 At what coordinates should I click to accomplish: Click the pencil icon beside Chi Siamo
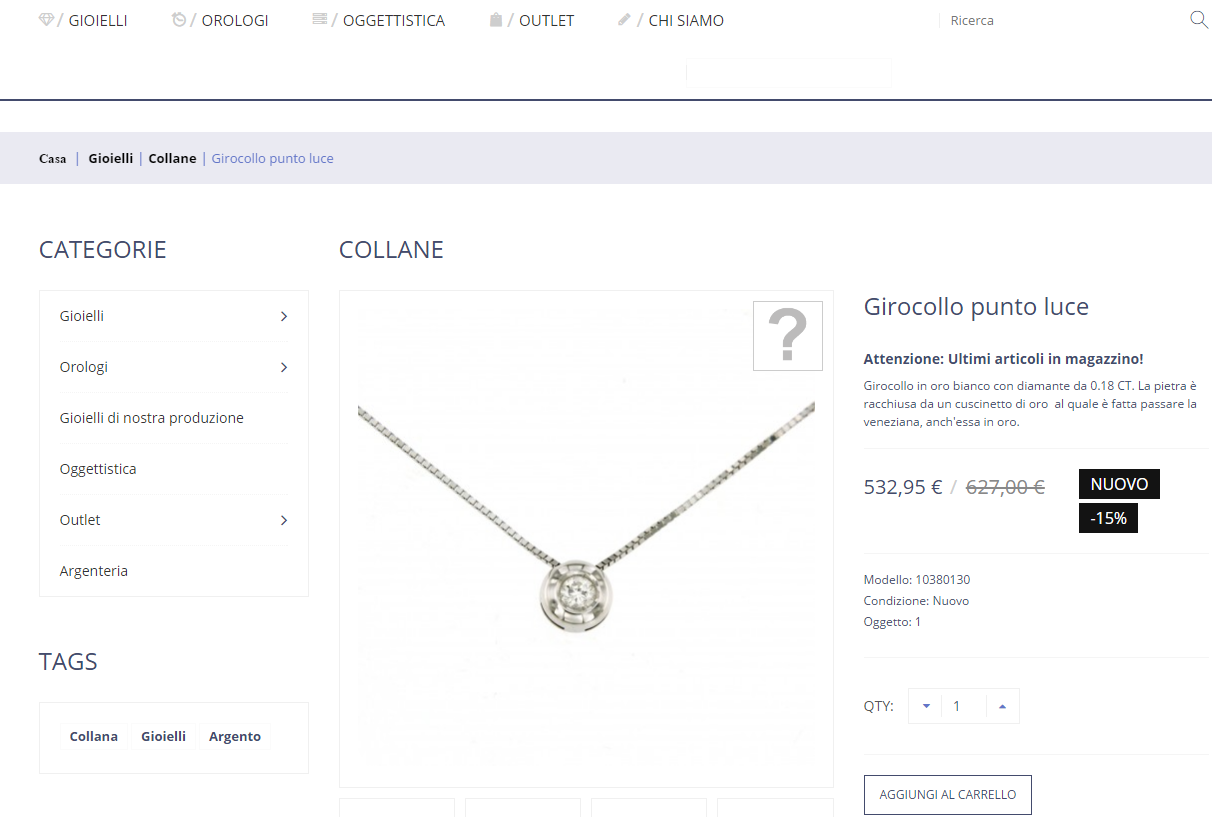pyautogui.click(x=625, y=19)
